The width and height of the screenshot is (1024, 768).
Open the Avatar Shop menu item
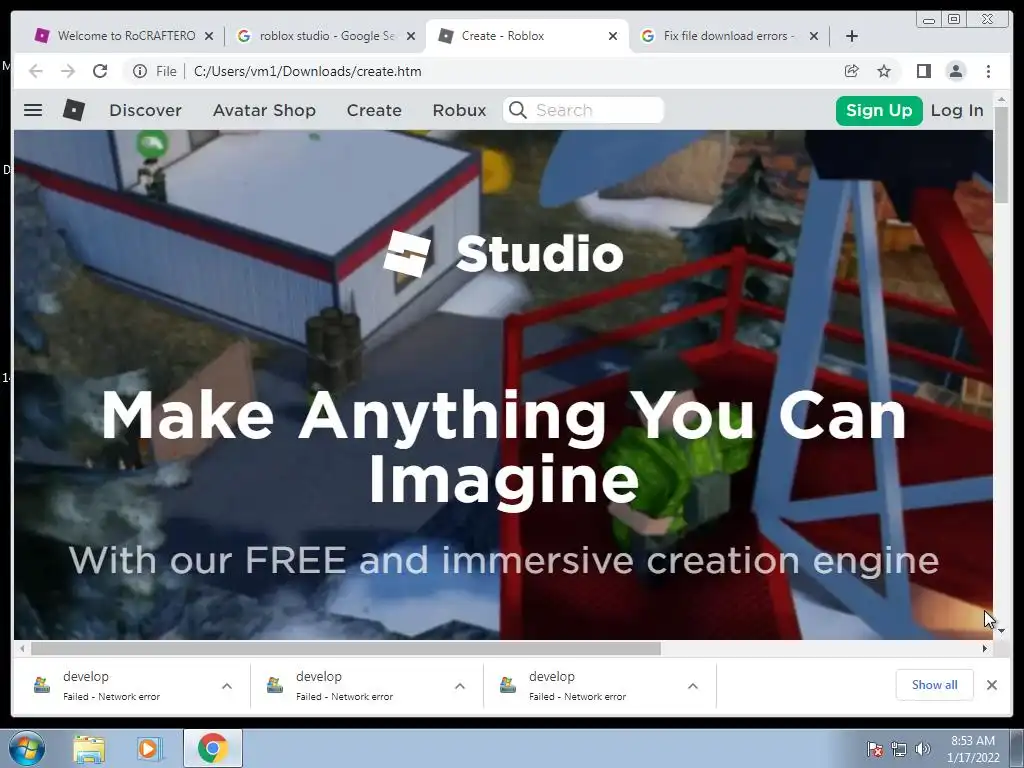264,110
